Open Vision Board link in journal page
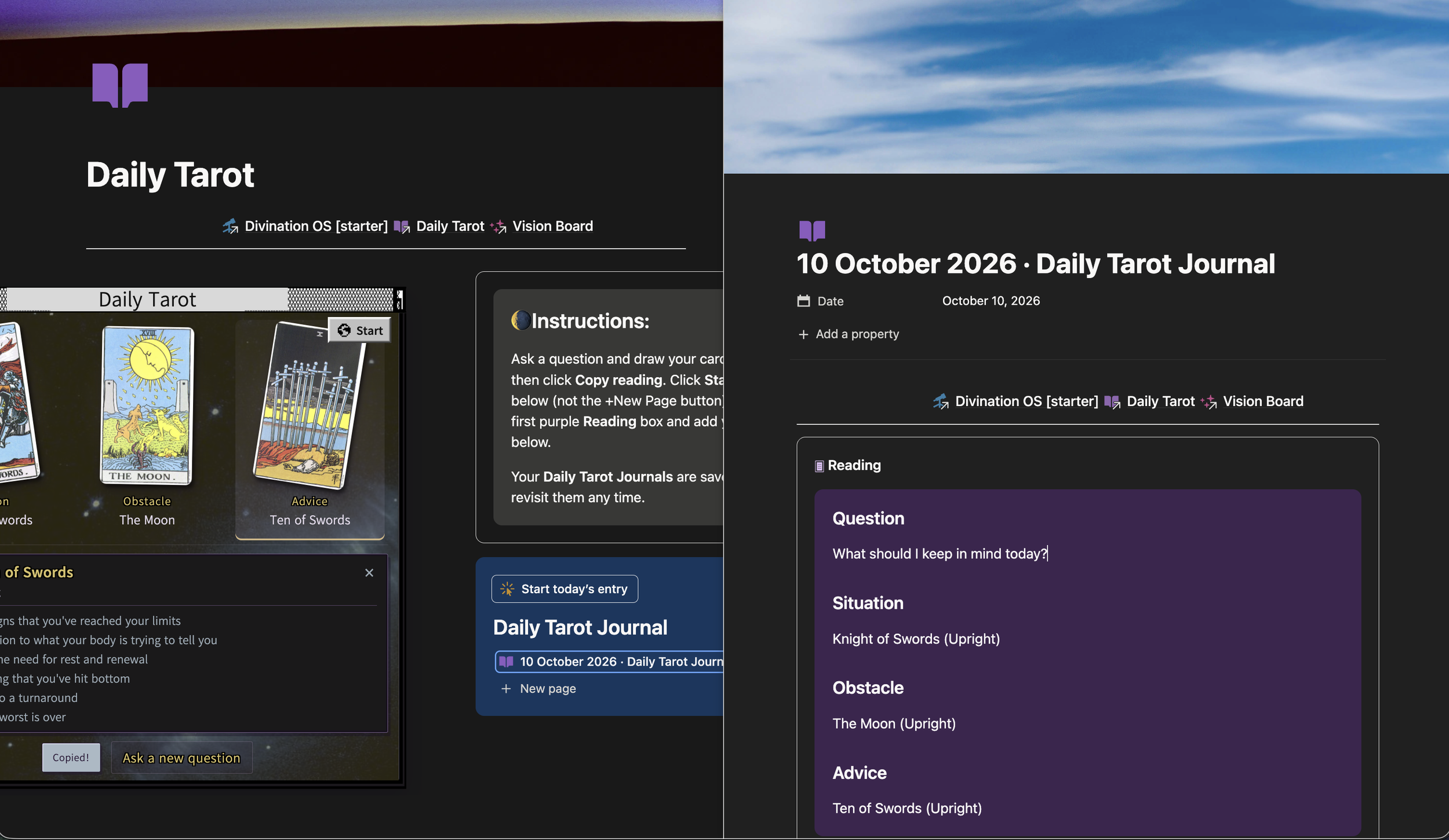 [1252, 401]
